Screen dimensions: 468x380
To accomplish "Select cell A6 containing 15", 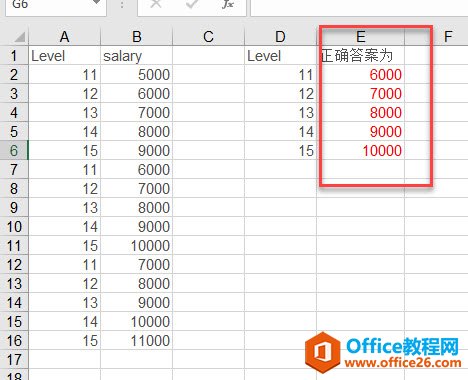I will click(x=65, y=150).
